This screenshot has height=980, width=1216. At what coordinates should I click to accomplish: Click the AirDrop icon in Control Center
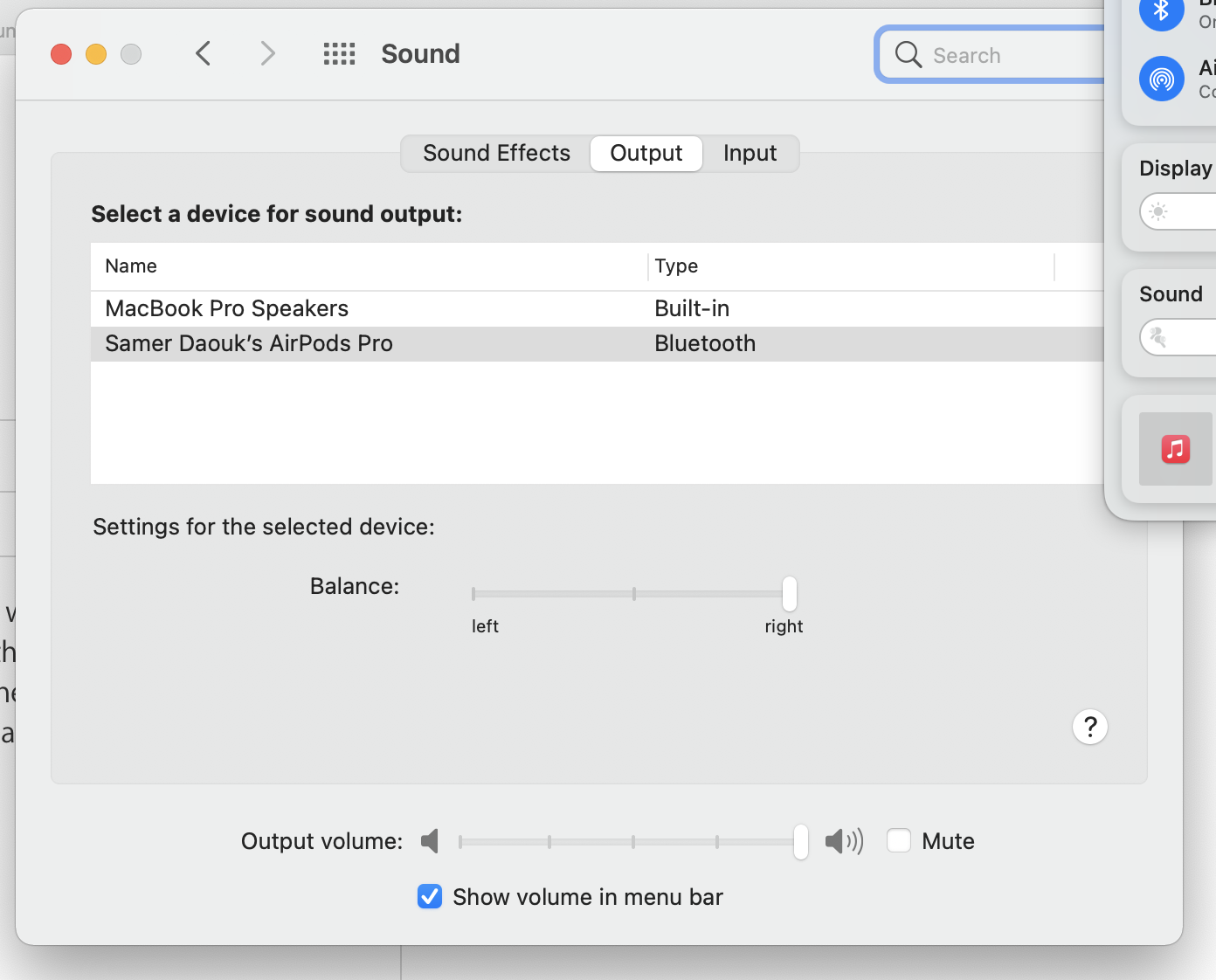pyautogui.click(x=1161, y=79)
